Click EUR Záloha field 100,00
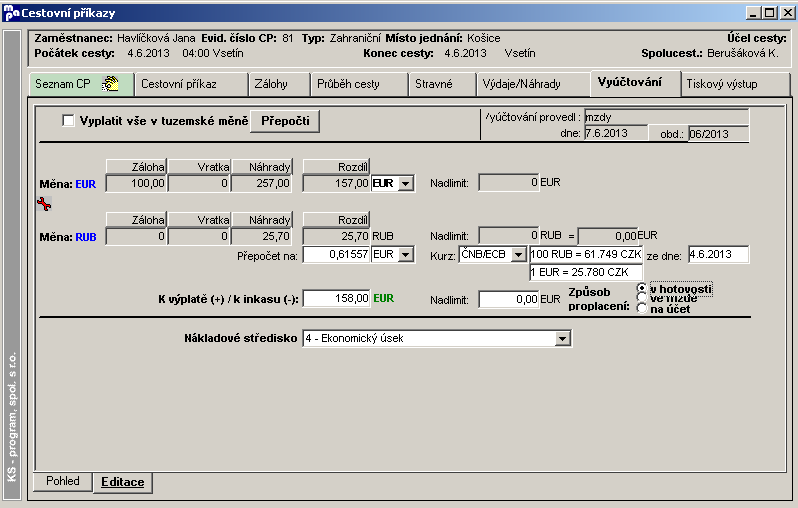This screenshot has width=798, height=508. (136, 183)
